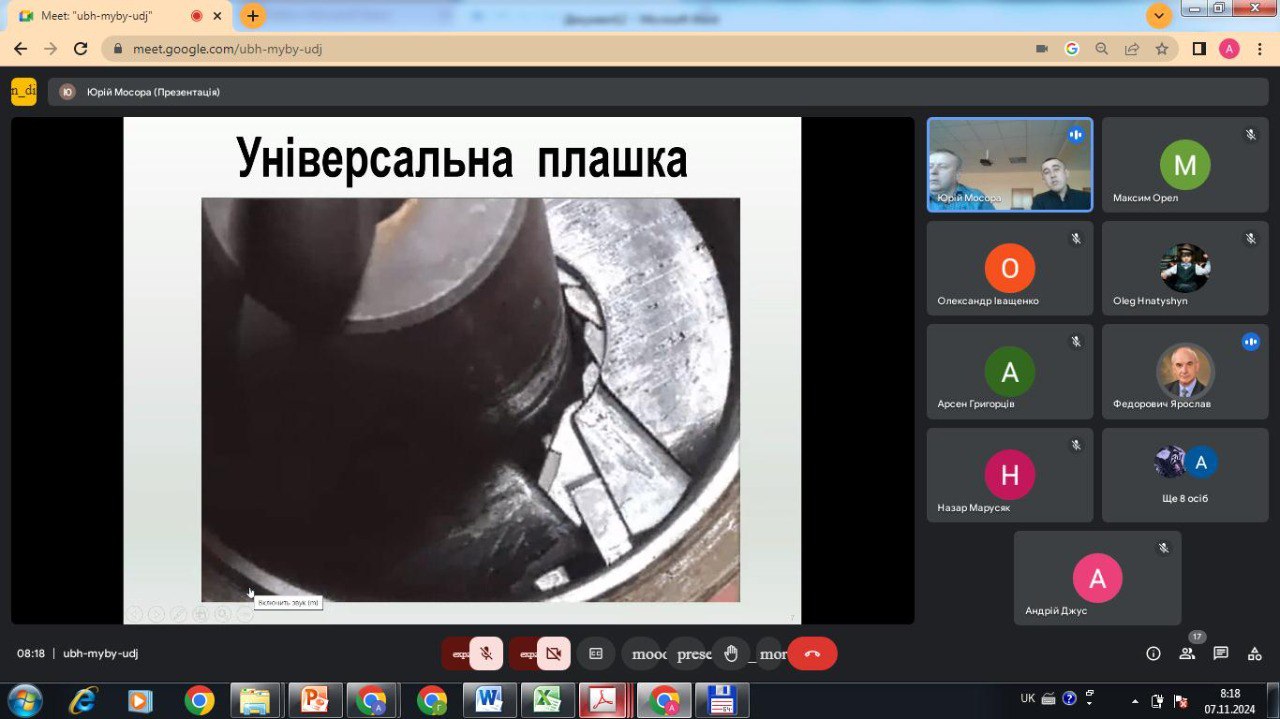Raise hand in the meeting
Image resolution: width=1280 pixels, height=719 pixels.
(x=731, y=654)
